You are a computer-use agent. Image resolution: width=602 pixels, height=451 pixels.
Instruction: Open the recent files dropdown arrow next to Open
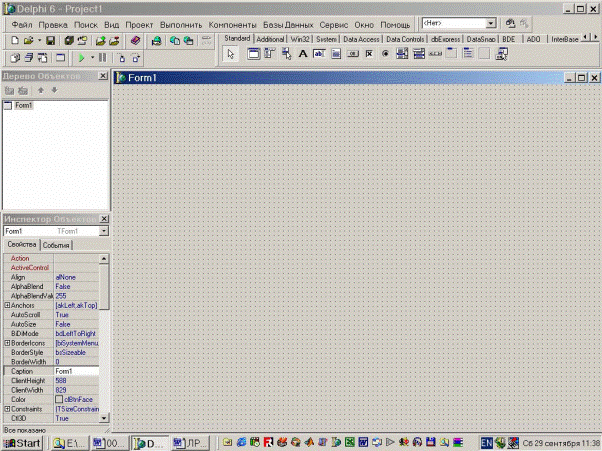click(x=39, y=40)
